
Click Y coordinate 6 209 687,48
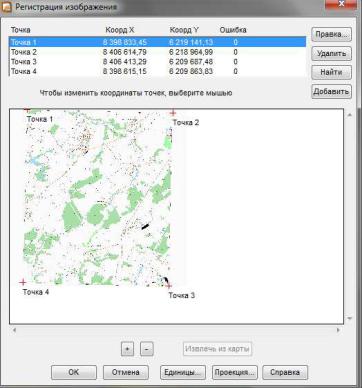[191, 62]
